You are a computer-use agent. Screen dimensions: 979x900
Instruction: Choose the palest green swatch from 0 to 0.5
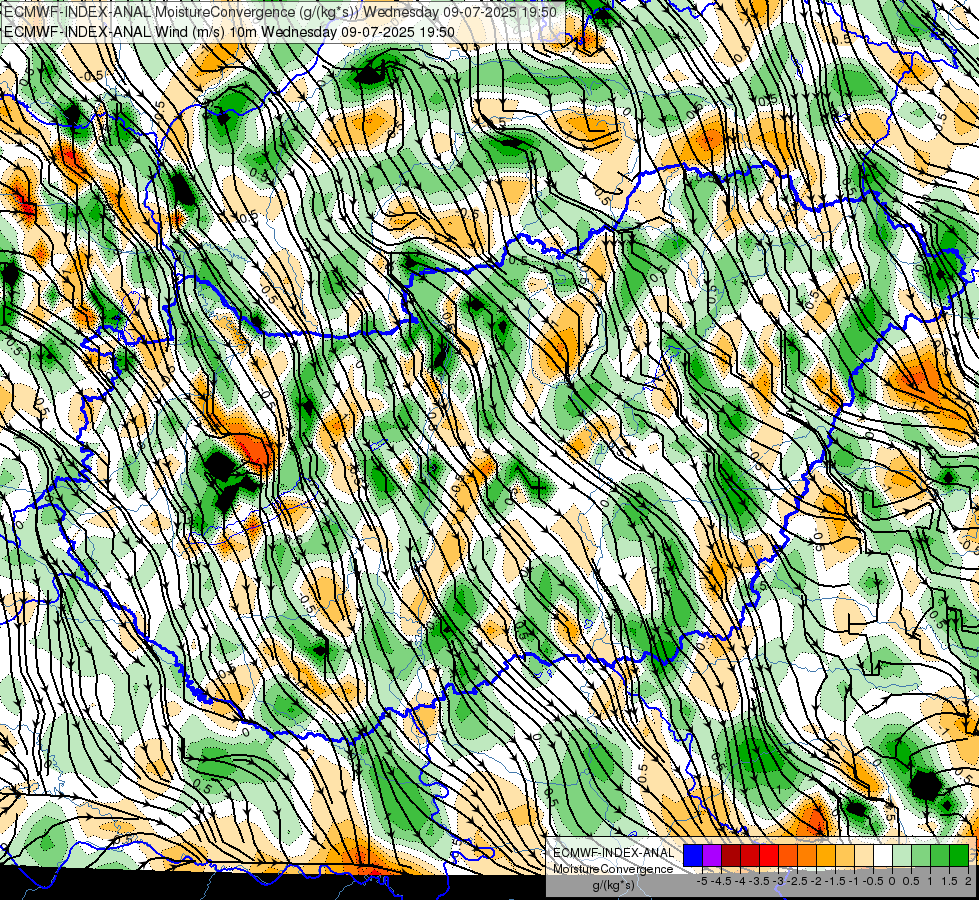902,856
